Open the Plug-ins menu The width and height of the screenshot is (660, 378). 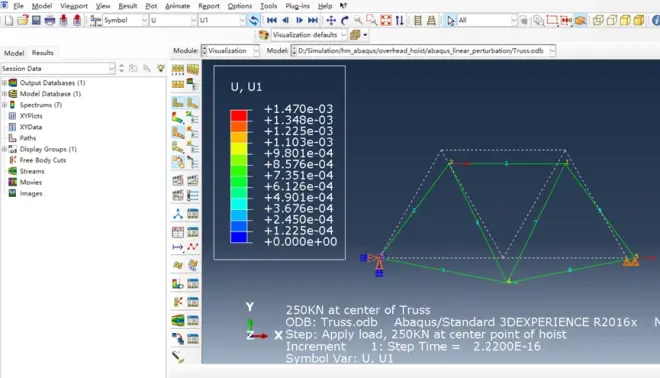[x=297, y=6]
